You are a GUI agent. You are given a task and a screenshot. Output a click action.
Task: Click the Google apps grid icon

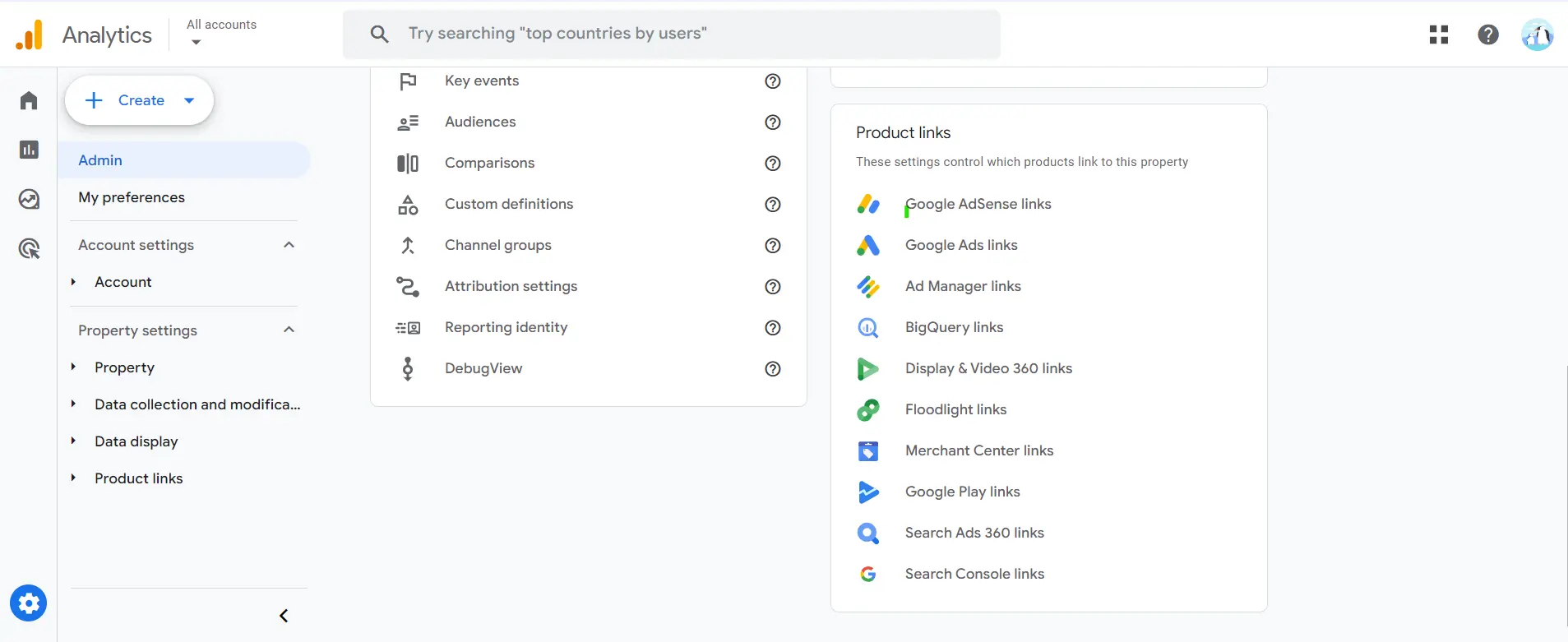[x=1439, y=35]
